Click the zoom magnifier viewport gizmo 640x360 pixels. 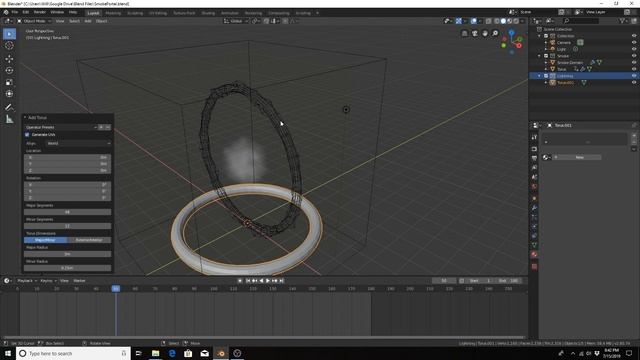[x=495, y=33]
